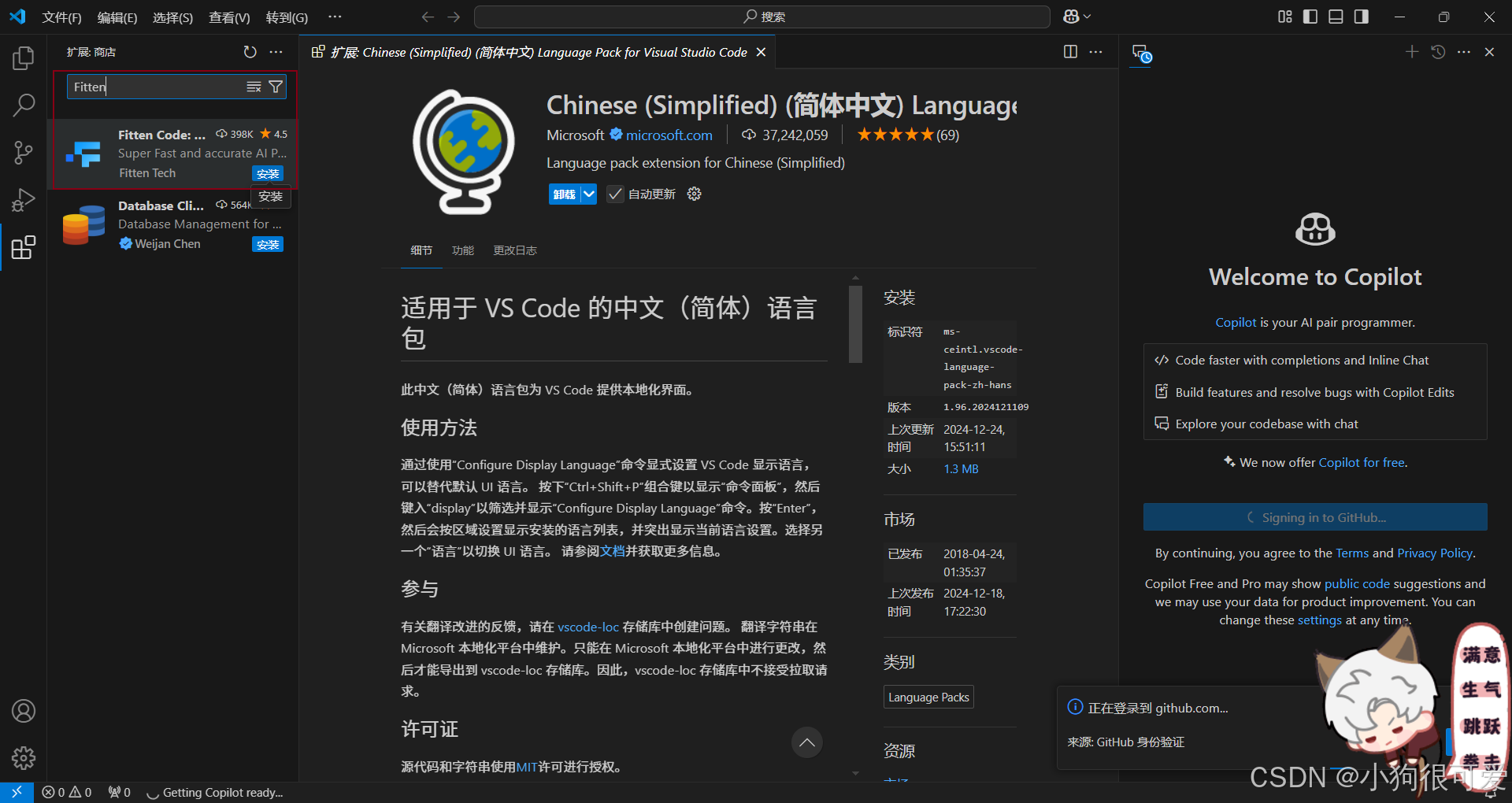Open the extension filter funnel
The height and width of the screenshot is (803, 1512).
pyautogui.click(x=276, y=87)
